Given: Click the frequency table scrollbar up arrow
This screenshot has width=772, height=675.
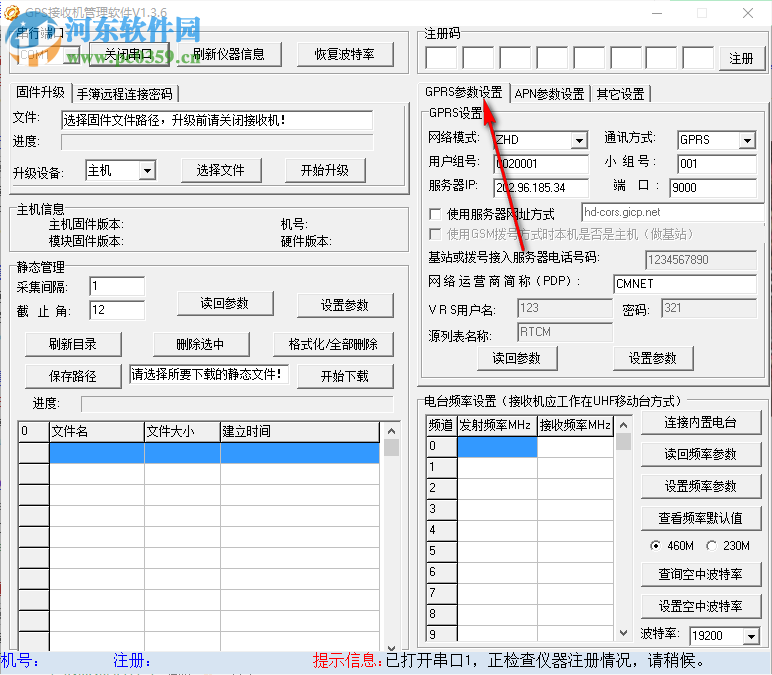Looking at the screenshot, I should [623, 425].
